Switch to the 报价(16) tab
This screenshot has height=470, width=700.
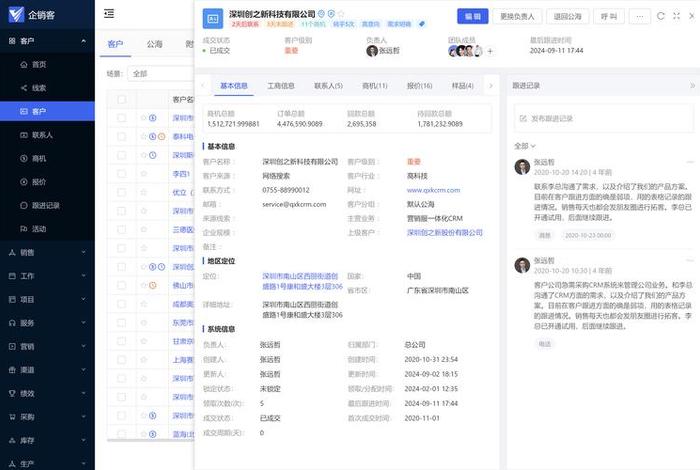(x=419, y=86)
